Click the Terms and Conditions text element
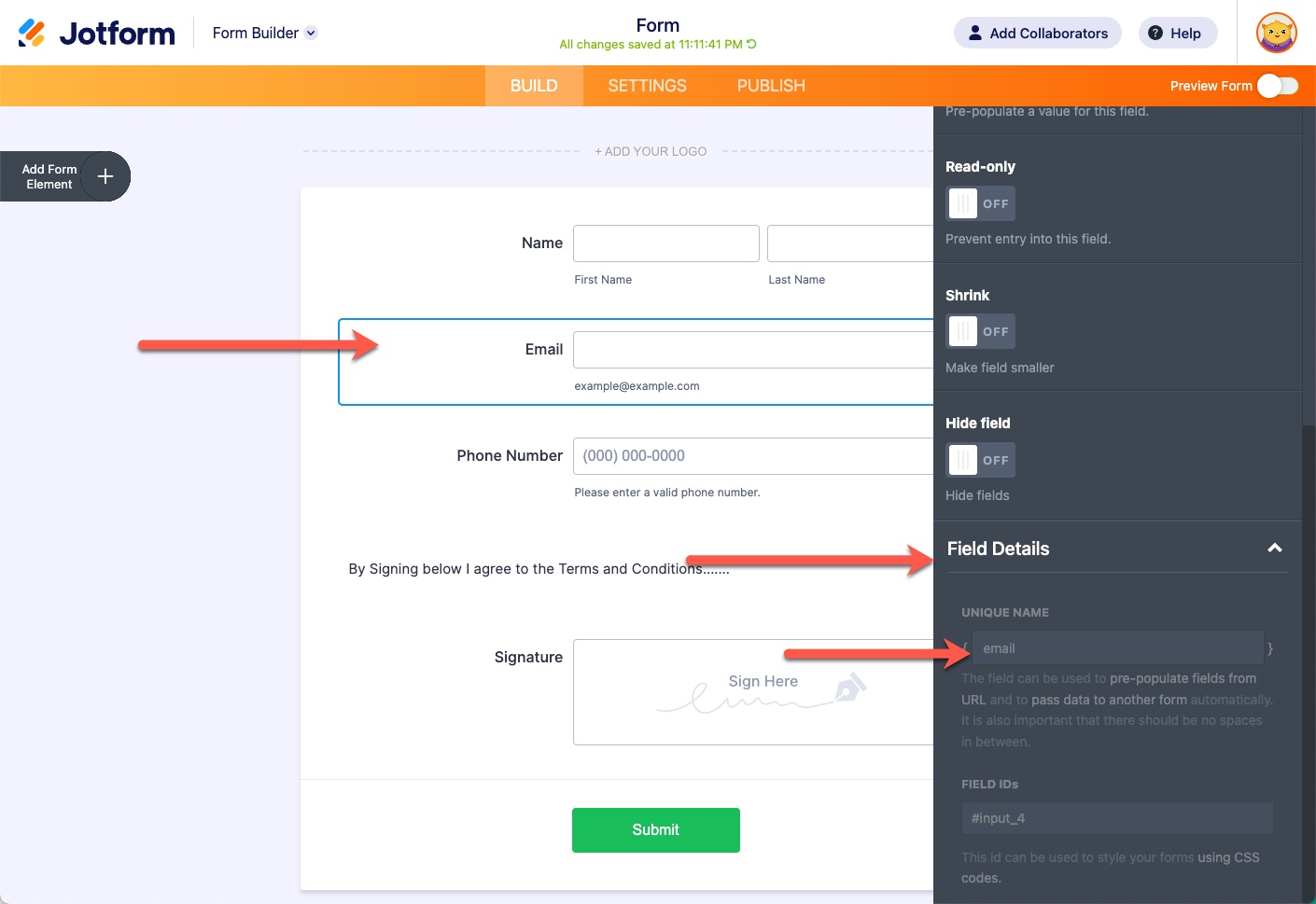The width and height of the screenshot is (1316, 904). 539,569
